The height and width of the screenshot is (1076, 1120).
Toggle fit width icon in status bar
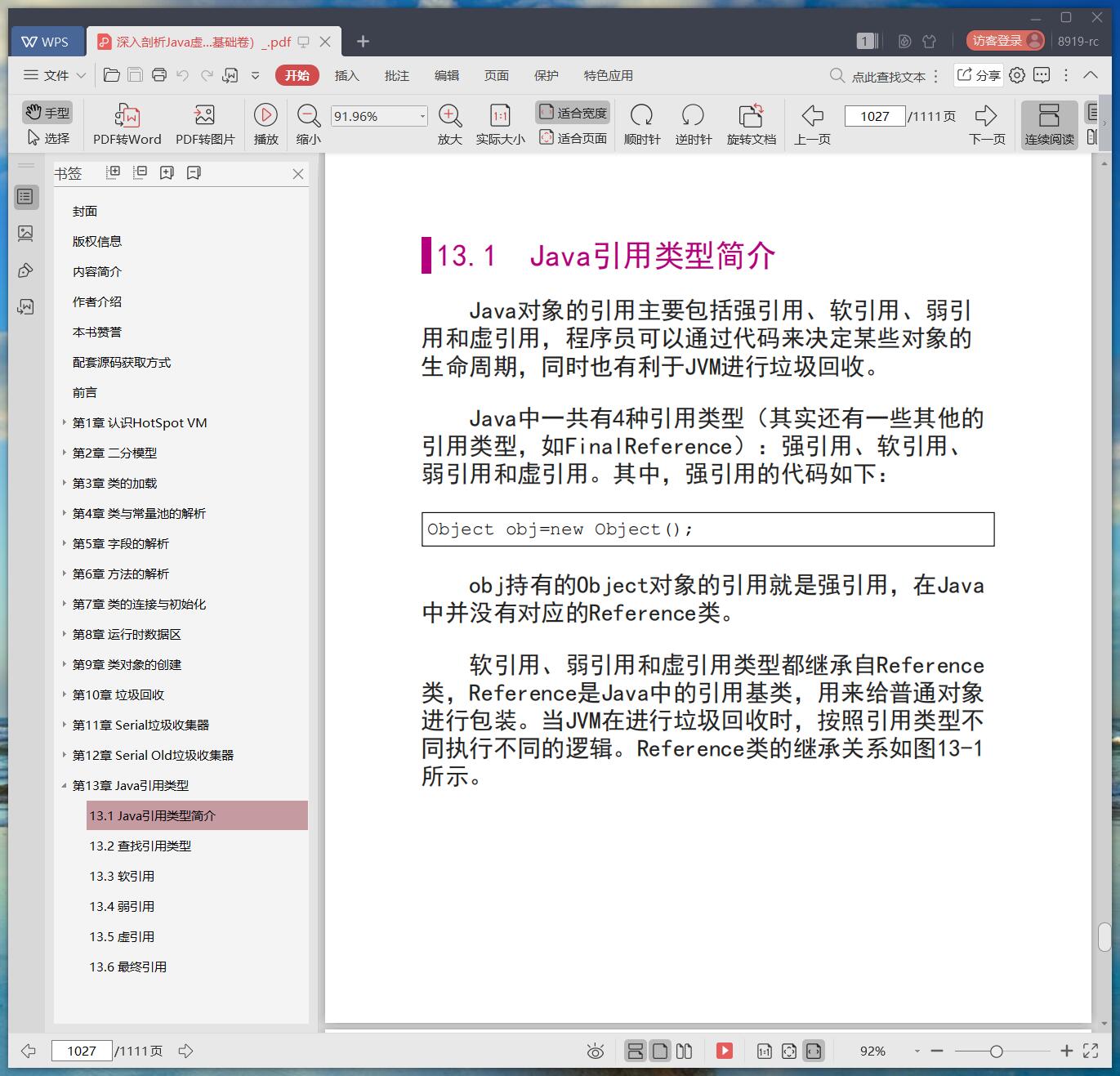[x=814, y=1051]
